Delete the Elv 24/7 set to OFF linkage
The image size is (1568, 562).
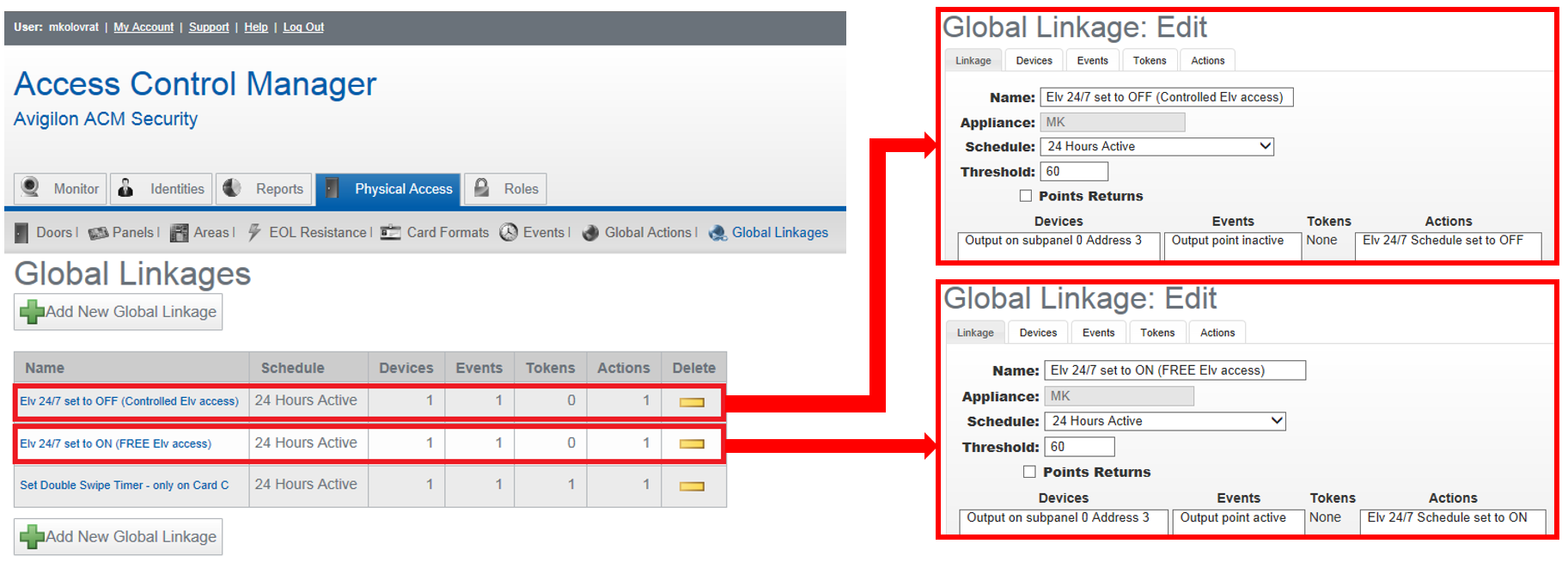click(x=692, y=402)
